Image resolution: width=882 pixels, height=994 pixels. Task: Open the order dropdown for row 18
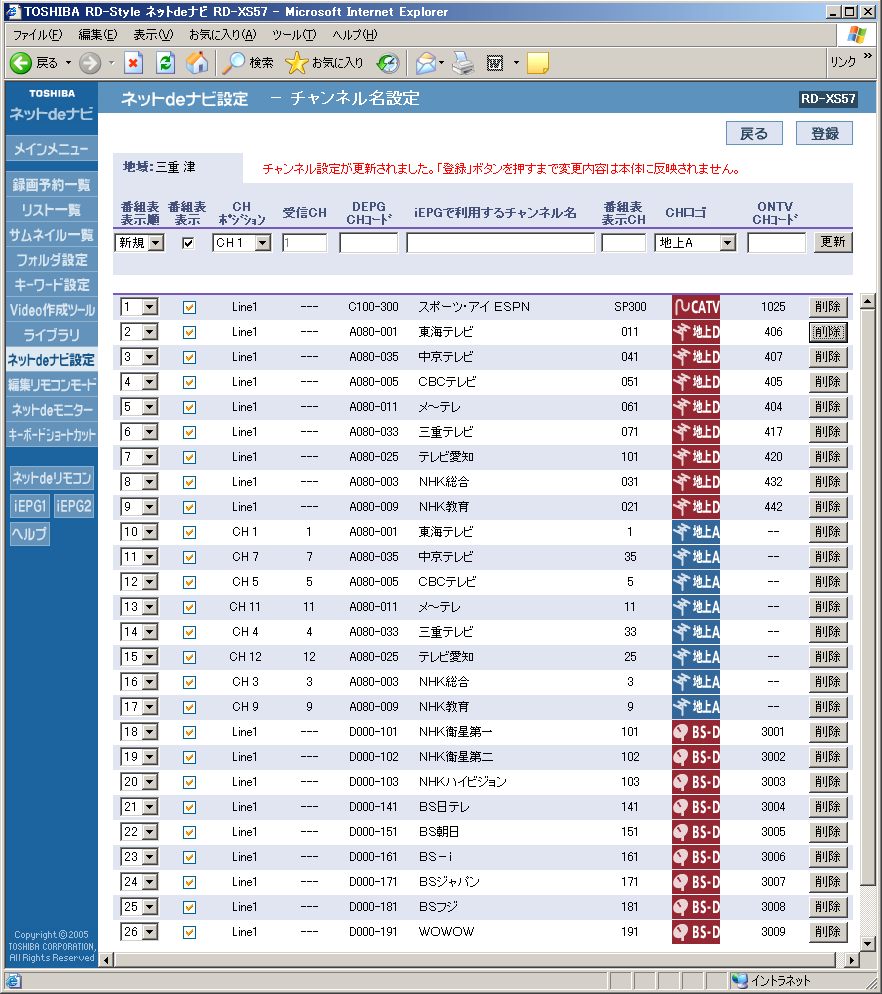[x=139, y=732]
